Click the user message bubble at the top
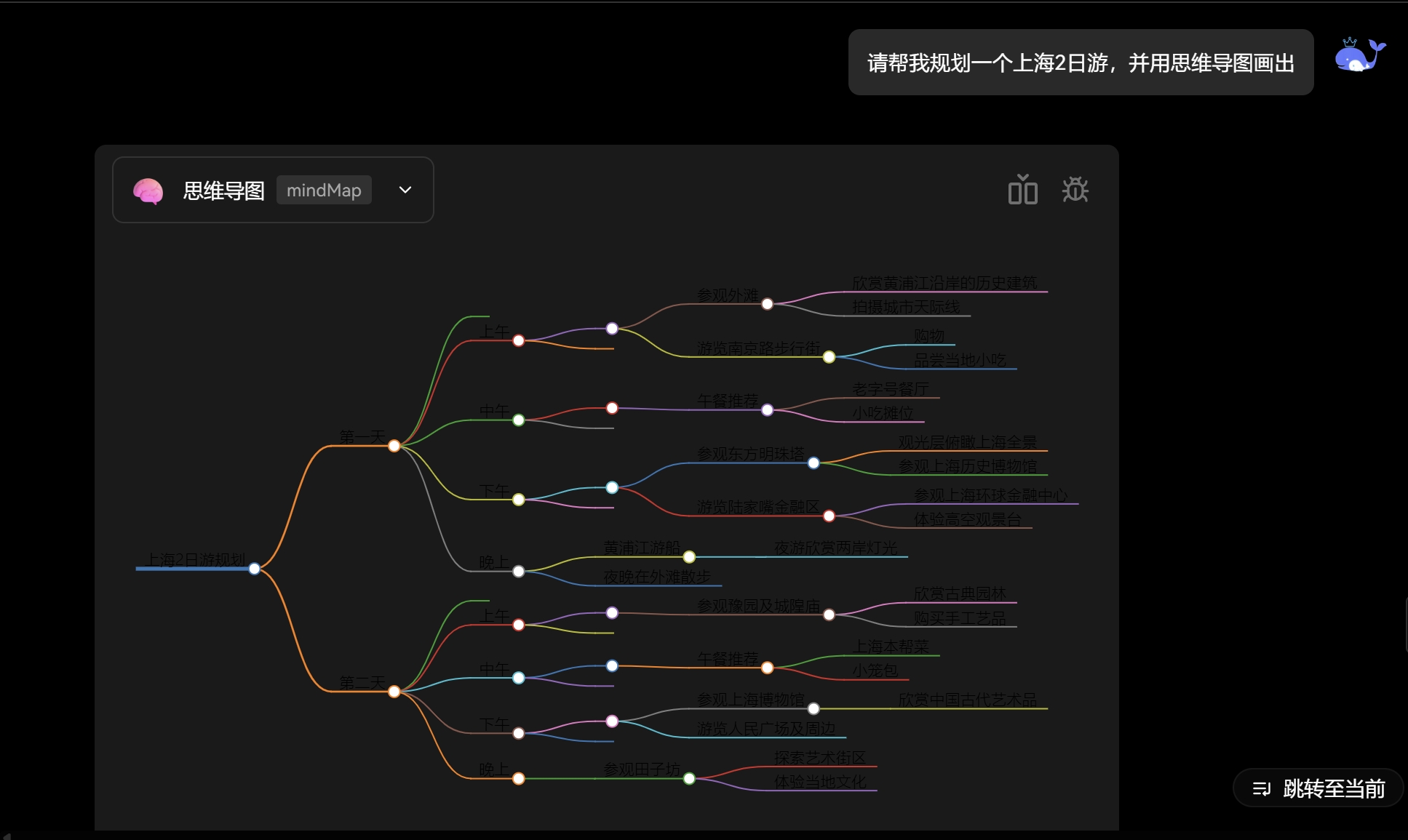 click(x=1080, y=63)
